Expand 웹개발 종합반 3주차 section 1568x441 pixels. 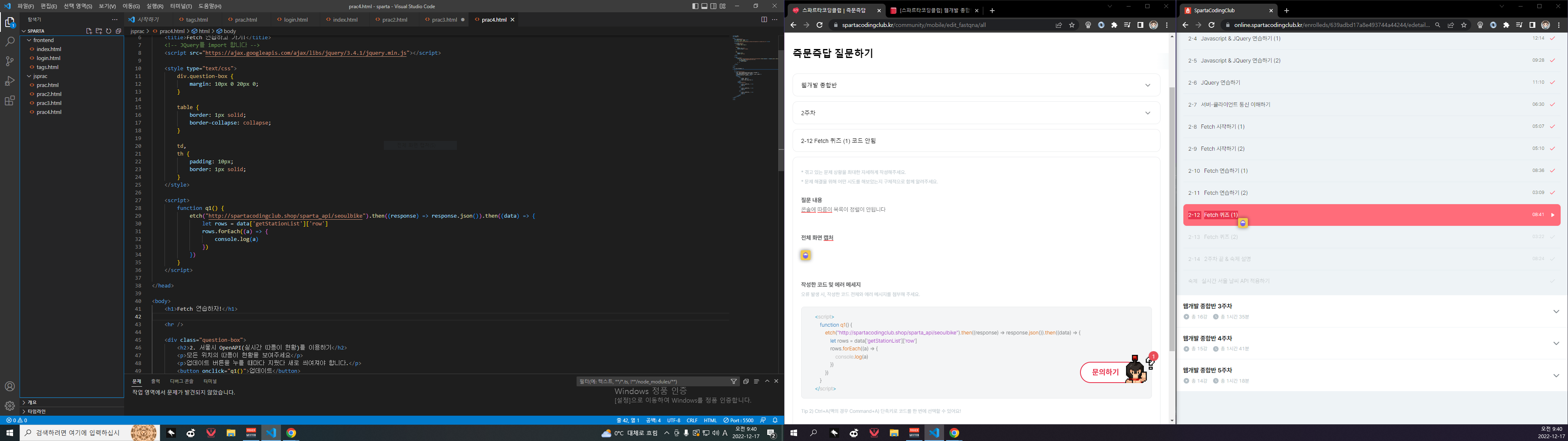click(x=1372, y=311)
